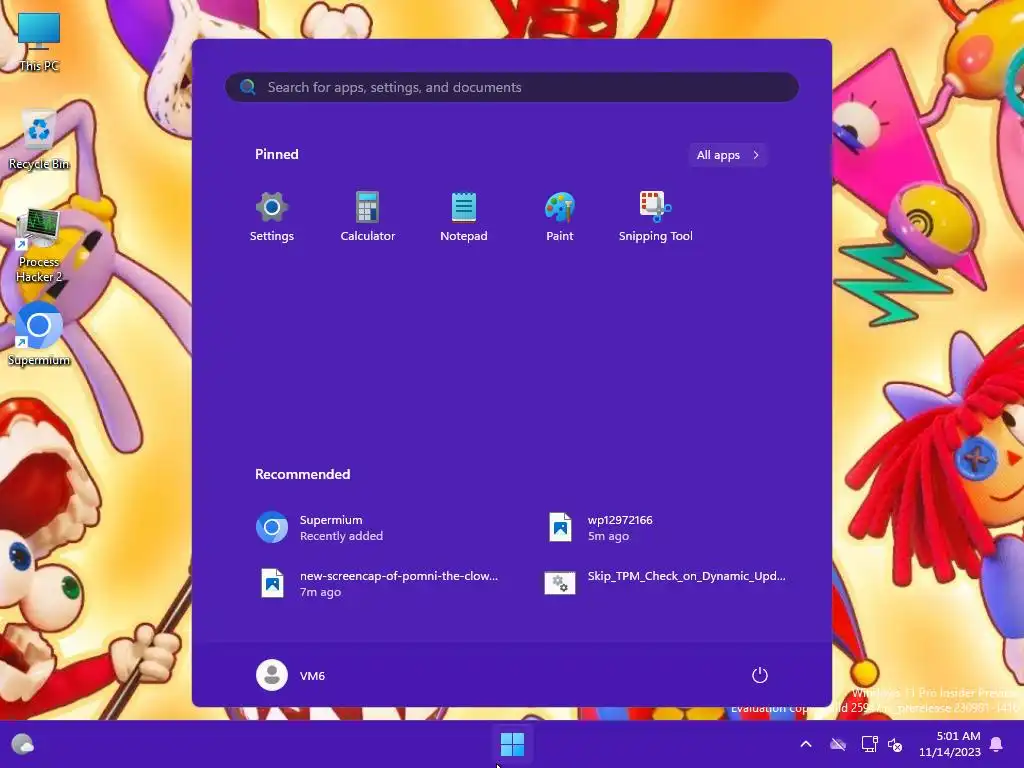
Task: Launch the Paint pinned app
Action: (560, 217)
